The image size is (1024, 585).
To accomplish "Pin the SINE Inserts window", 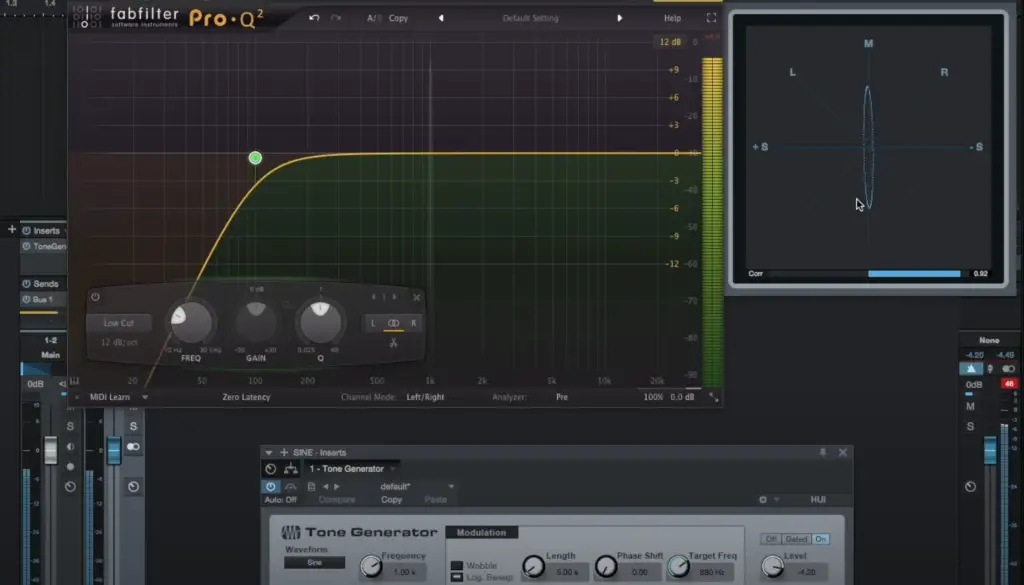I will click(x=823, y=452).
